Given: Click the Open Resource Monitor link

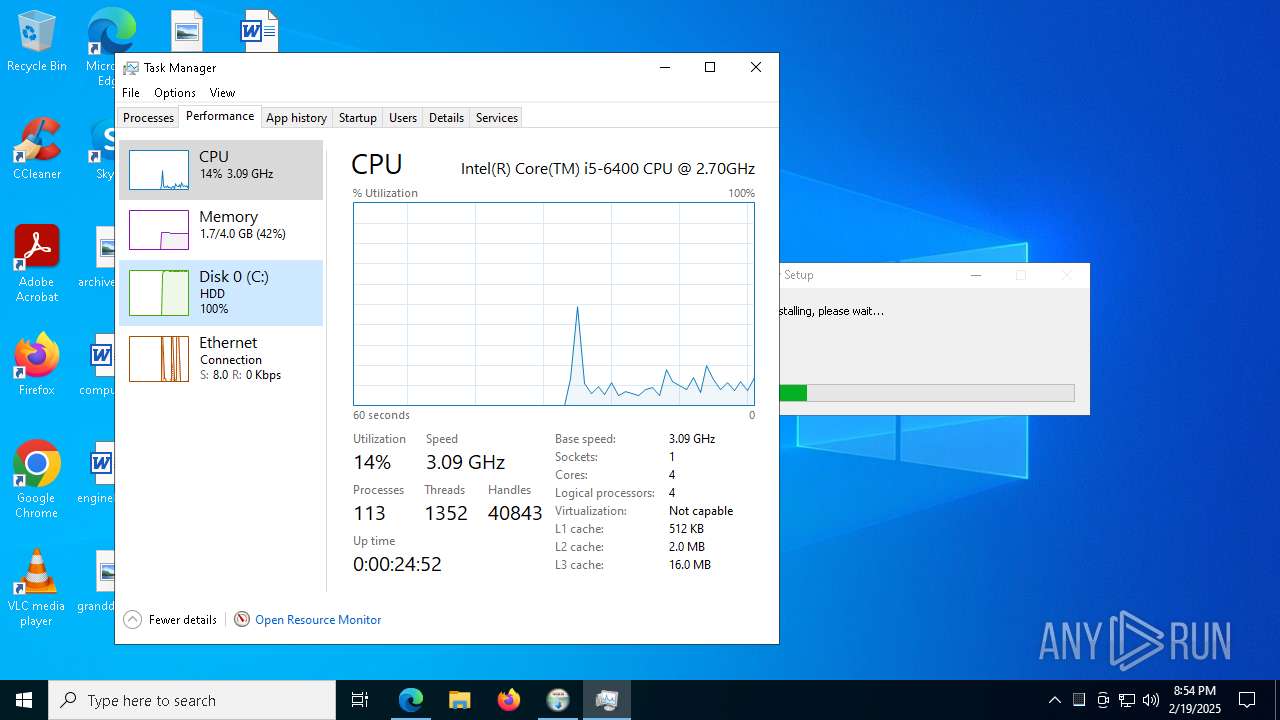Looking at the screenshot, I should [x=318, y=620].
